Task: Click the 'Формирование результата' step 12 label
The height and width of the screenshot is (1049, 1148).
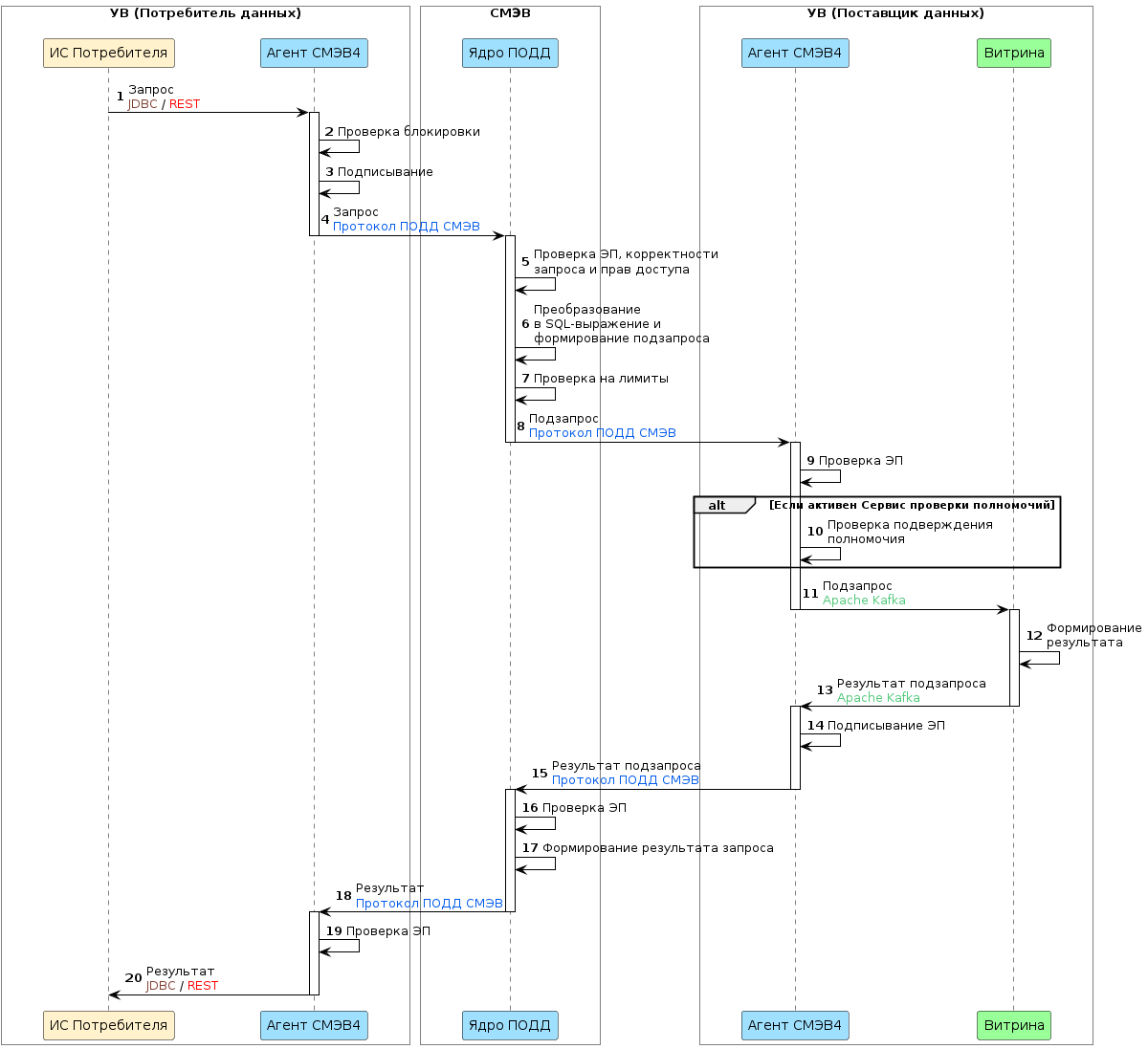Action: pos(1093,635)
